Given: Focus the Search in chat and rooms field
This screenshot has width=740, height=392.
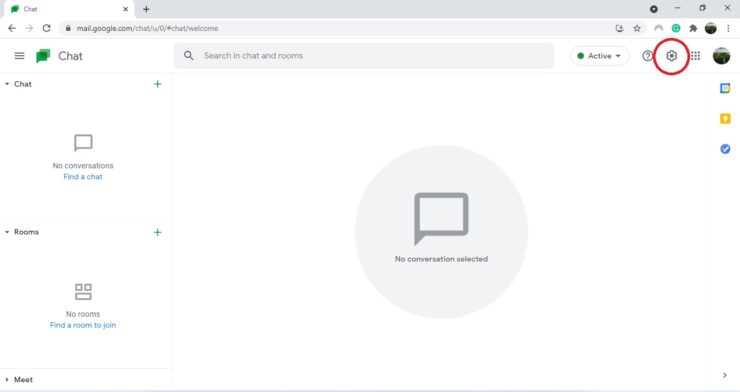Looking at the screenshot, I should (x=364, y=56).
